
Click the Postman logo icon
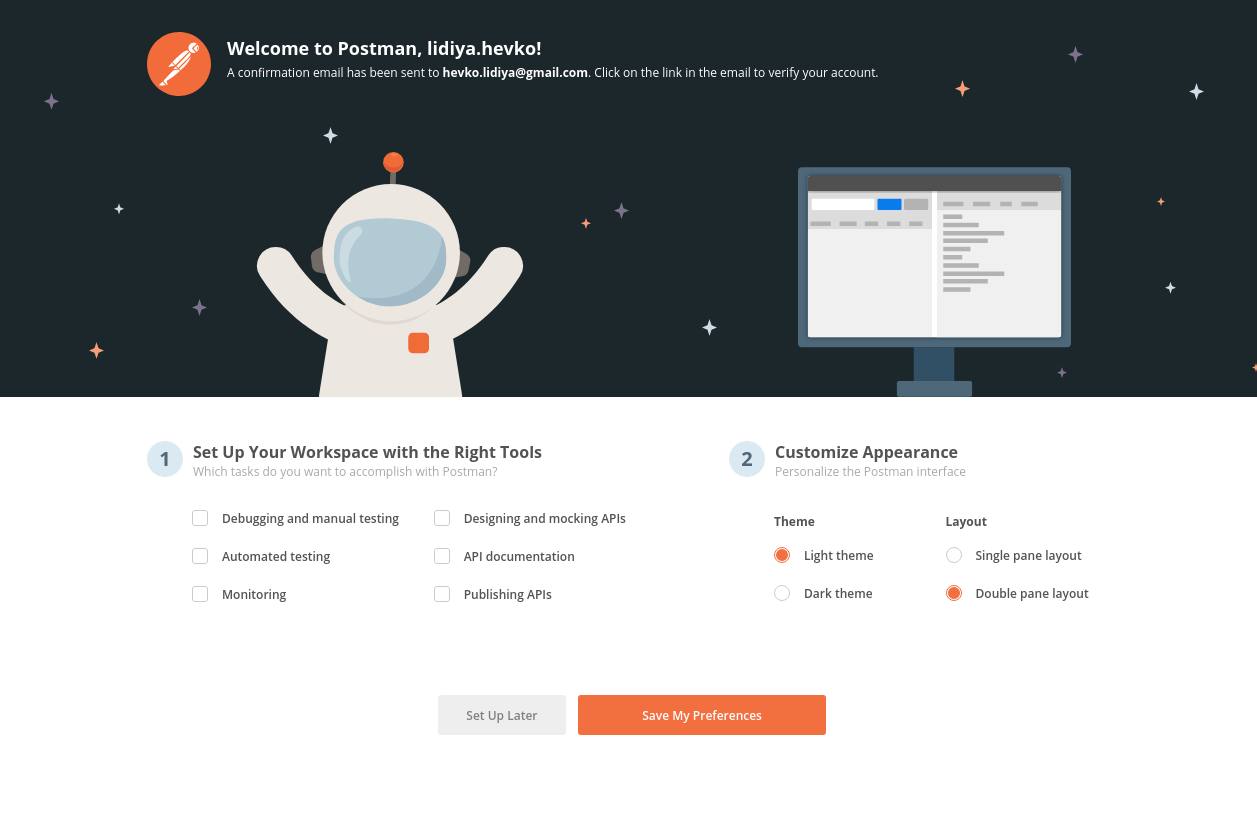point(179,64)
